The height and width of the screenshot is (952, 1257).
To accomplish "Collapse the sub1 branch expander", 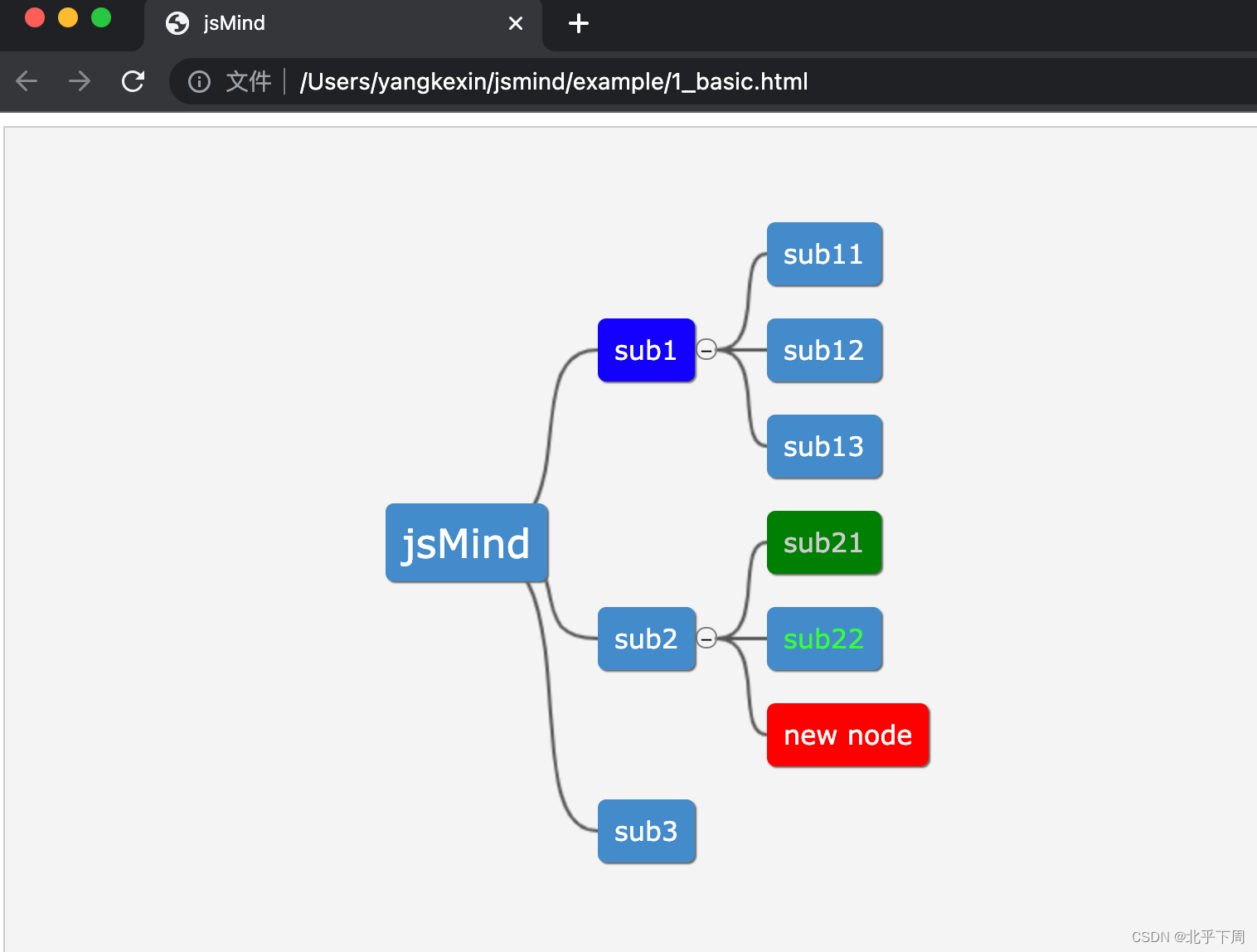I will pos(706,350).
